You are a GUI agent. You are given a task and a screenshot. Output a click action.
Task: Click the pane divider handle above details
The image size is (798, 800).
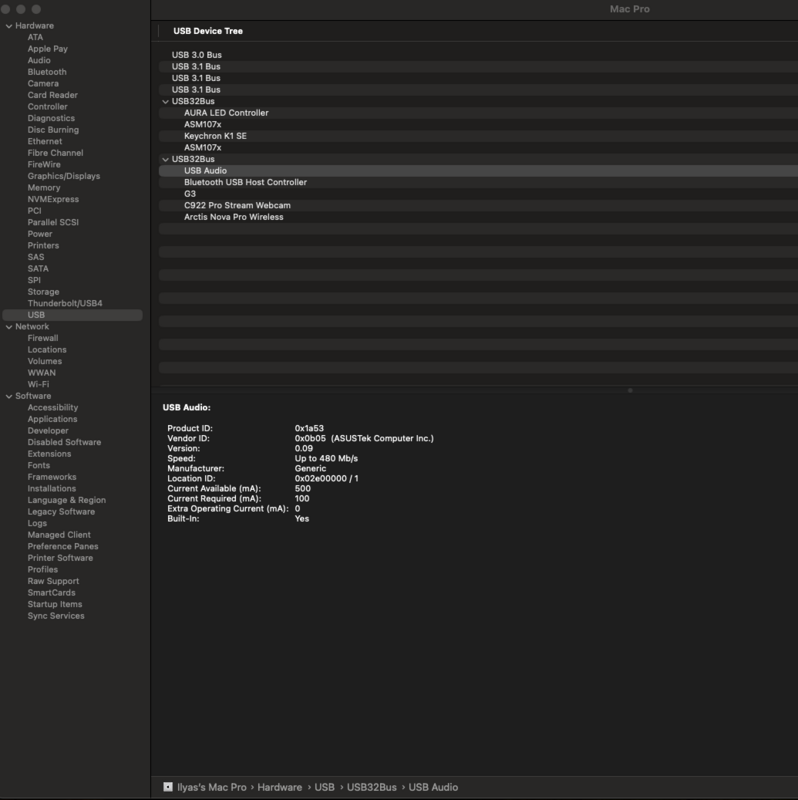pos(630,391)
